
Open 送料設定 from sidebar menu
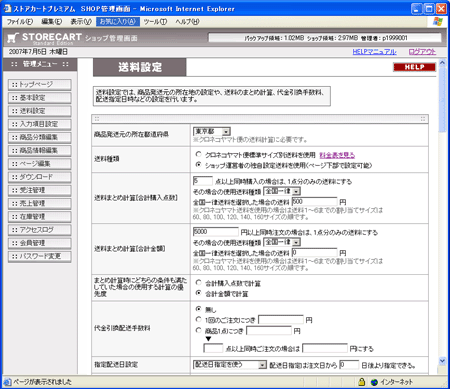click(x=40, y=111)
